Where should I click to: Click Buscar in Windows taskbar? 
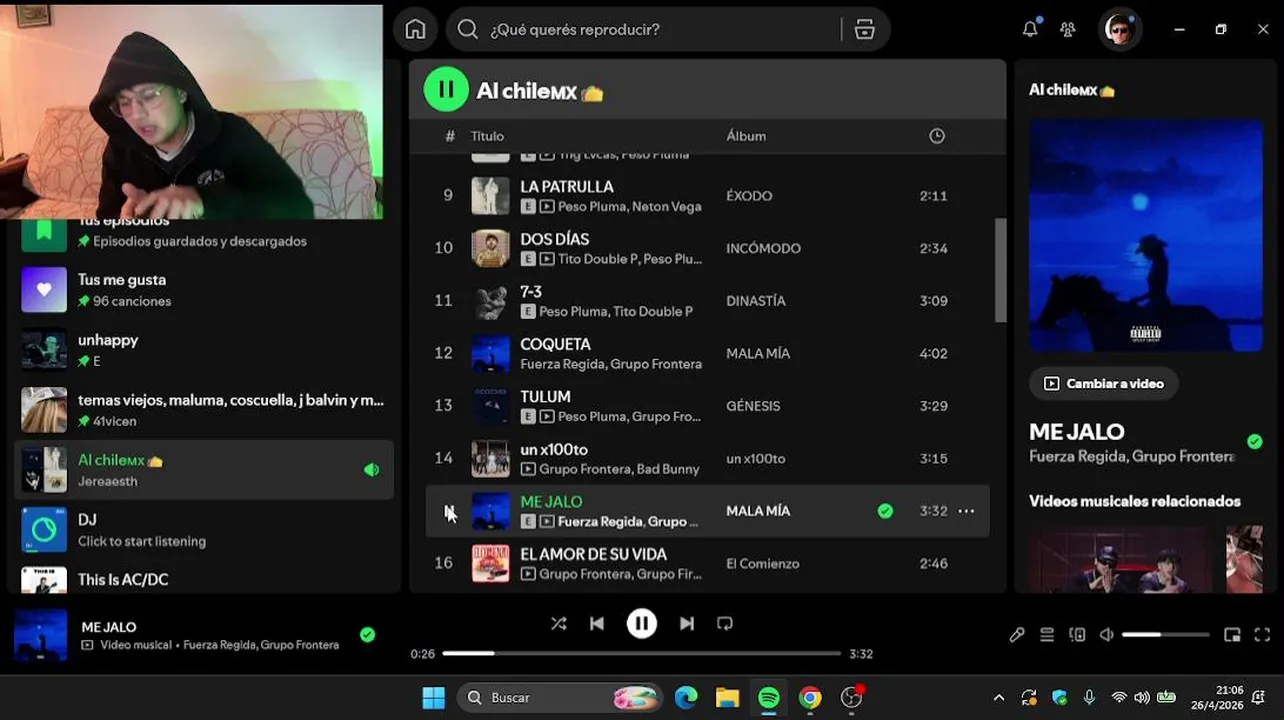point(560,698)
